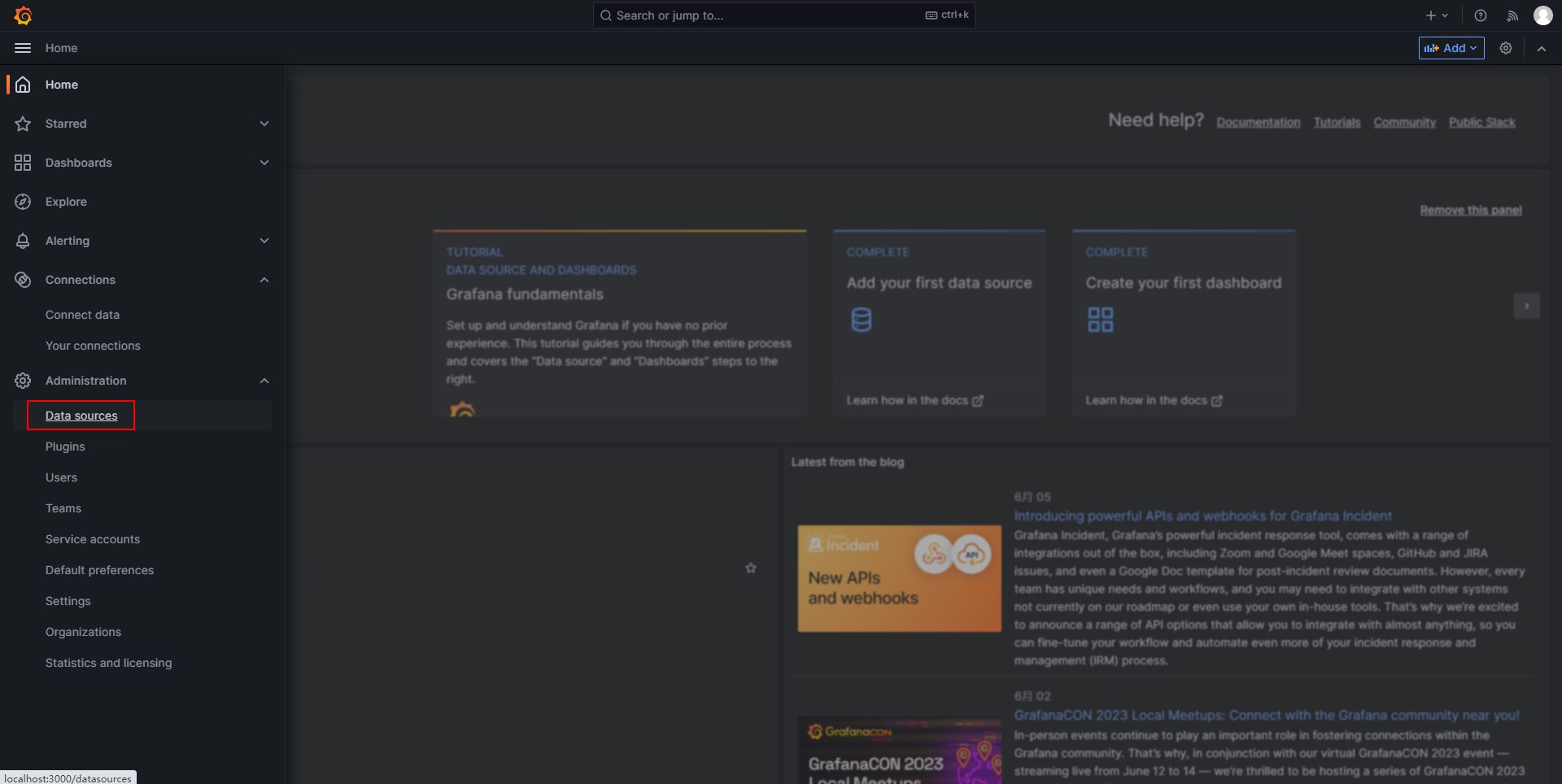Open Data sources in Administration
1562x784 pixels.
click(x=81, y=416)
